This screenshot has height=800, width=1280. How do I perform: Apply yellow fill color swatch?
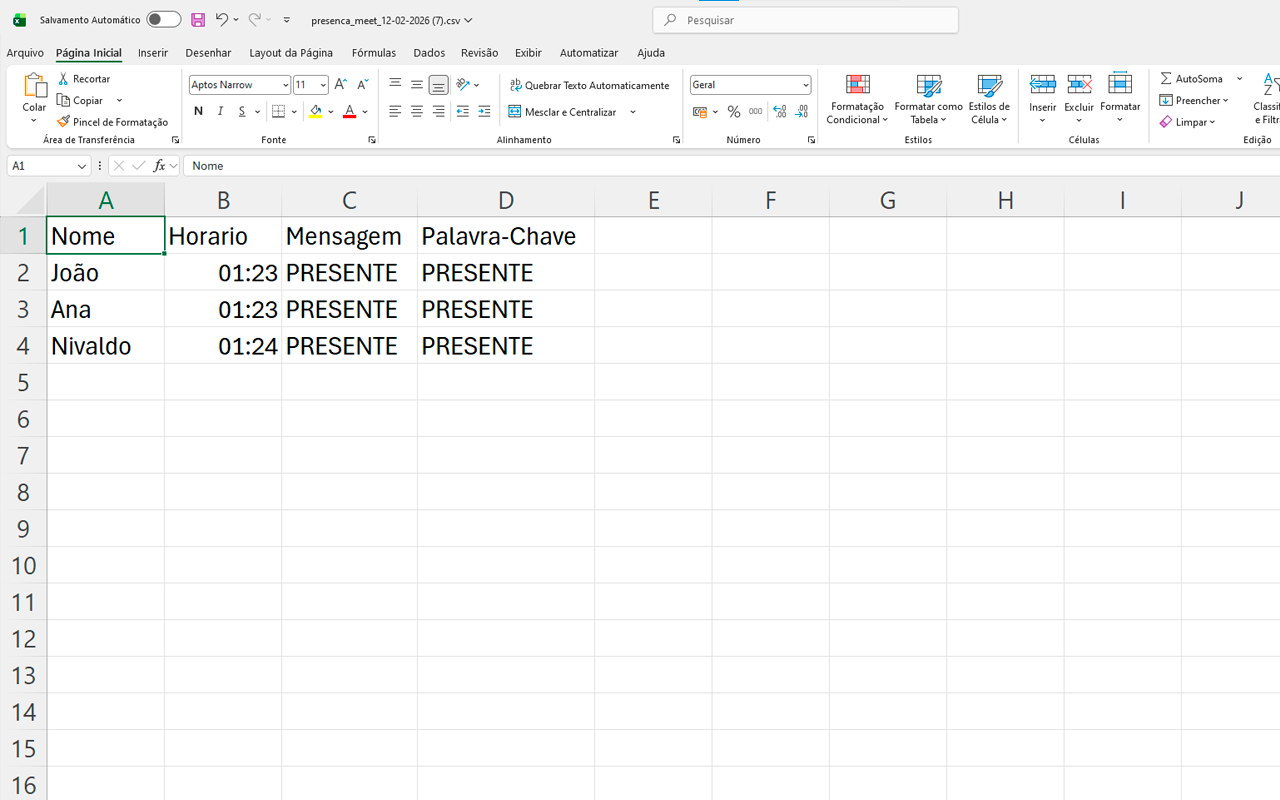click(316, 112)
